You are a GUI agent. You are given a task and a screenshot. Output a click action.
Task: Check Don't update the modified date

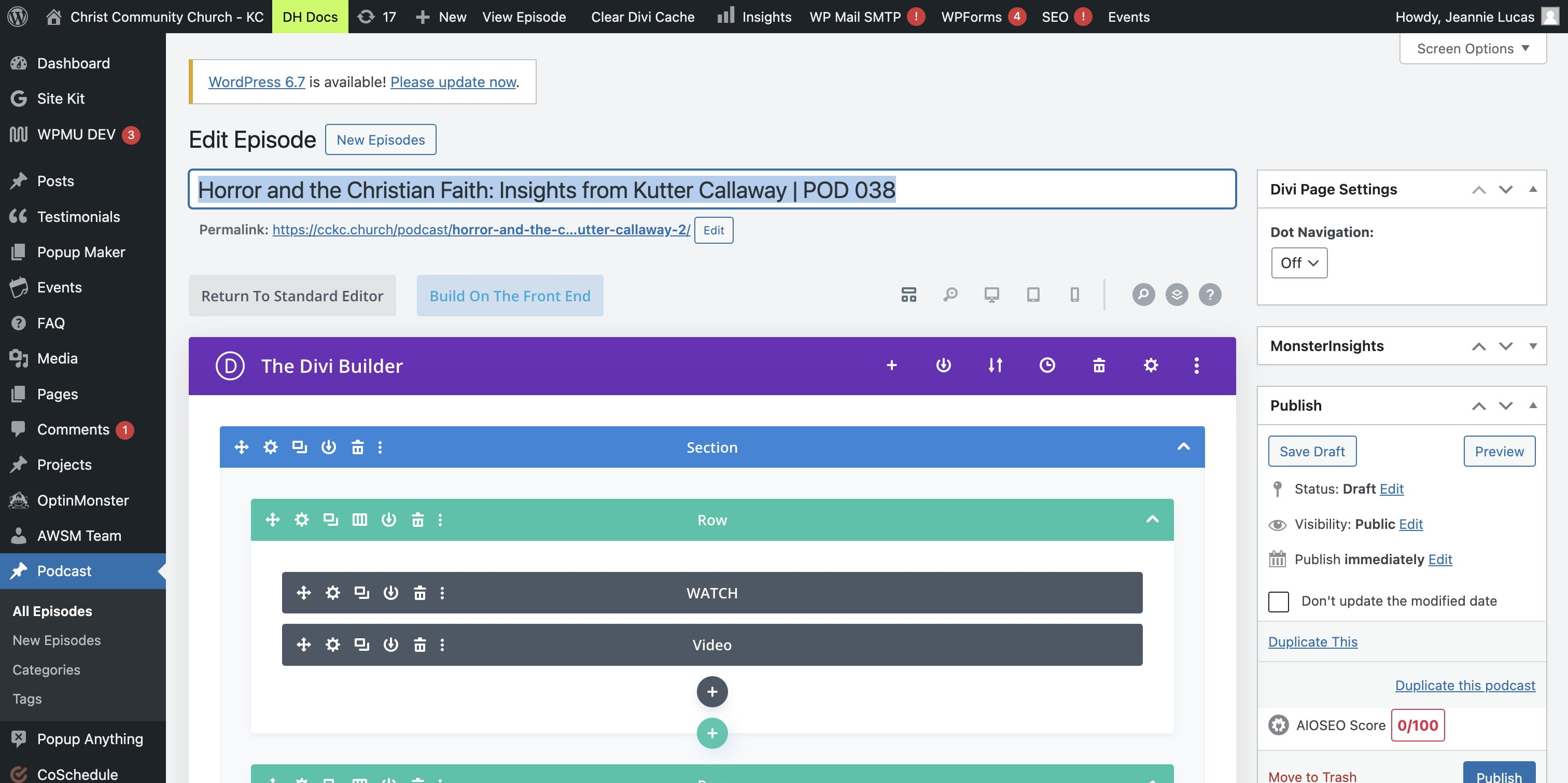point(1278,602)
